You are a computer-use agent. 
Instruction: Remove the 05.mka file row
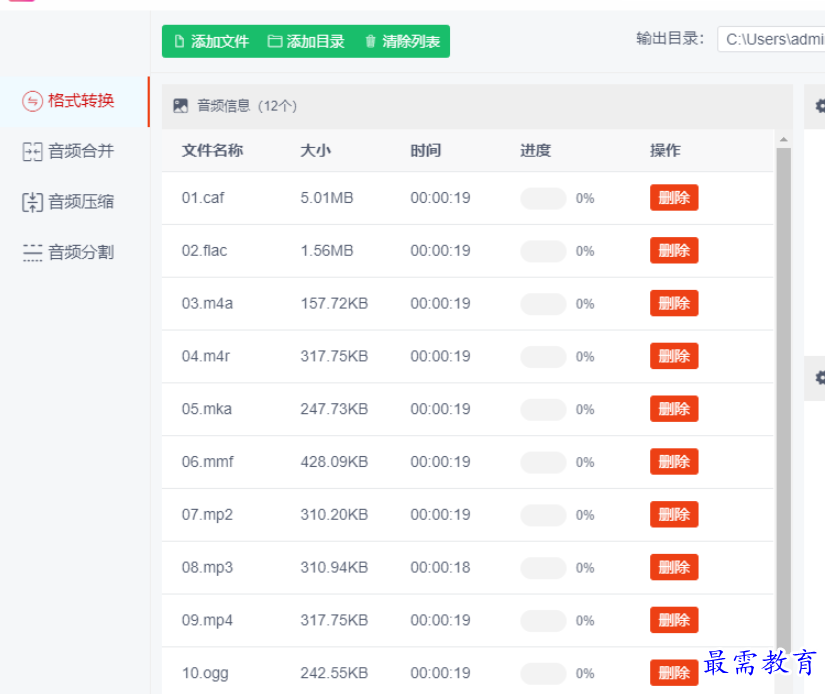tap(673, 409)
